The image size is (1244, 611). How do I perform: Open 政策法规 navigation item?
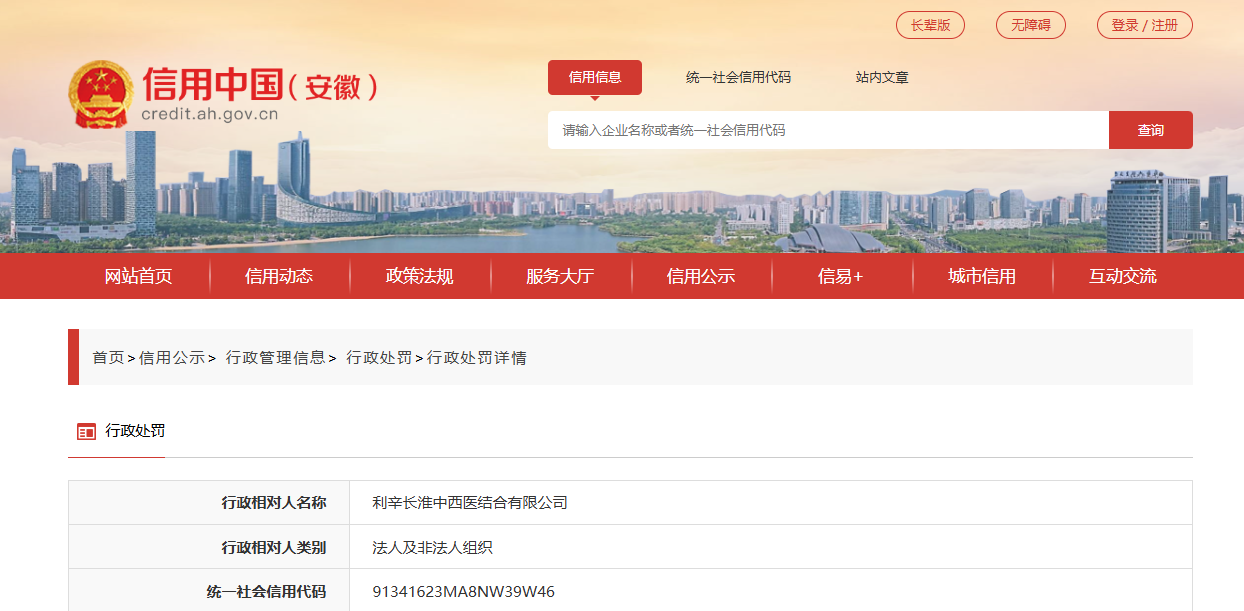[420, 276]
